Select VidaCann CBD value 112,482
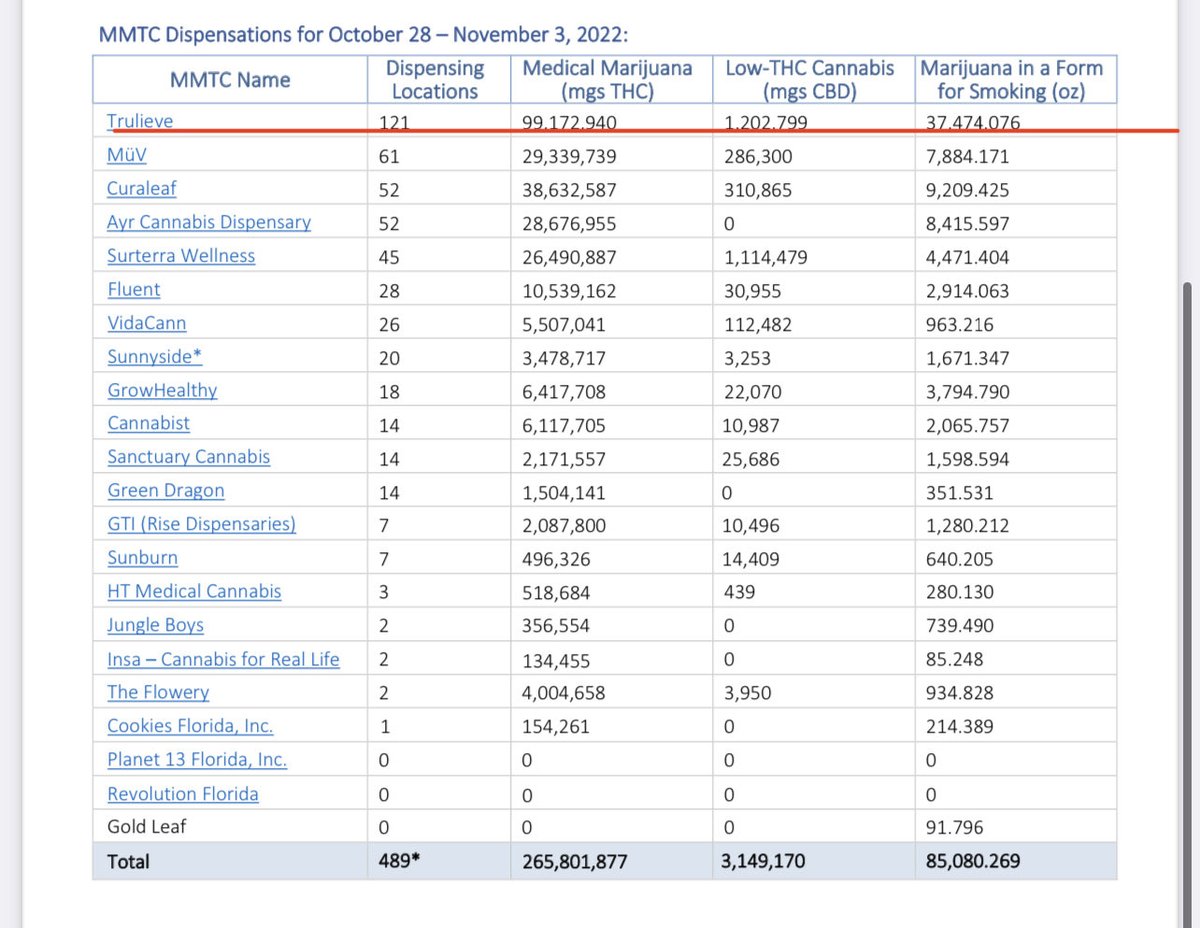This screenshot has width=1200, height=928. click(x=760, y=324)
